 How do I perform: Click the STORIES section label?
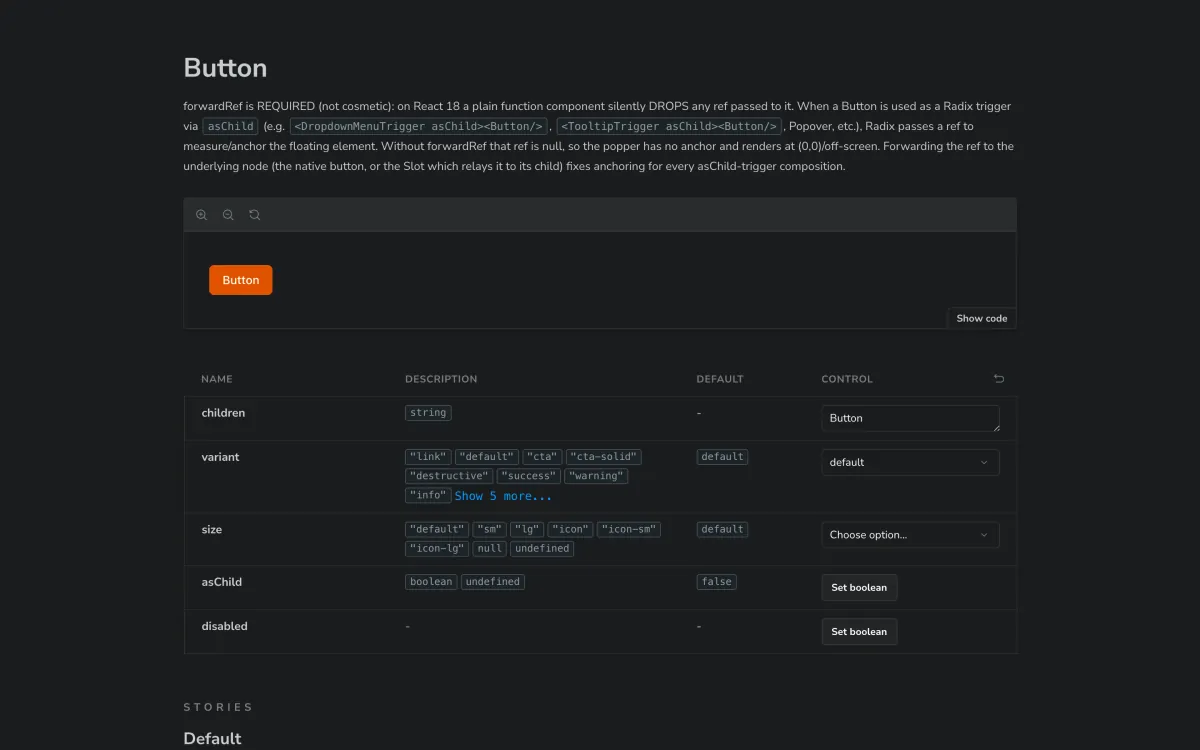tap(218, 707)
